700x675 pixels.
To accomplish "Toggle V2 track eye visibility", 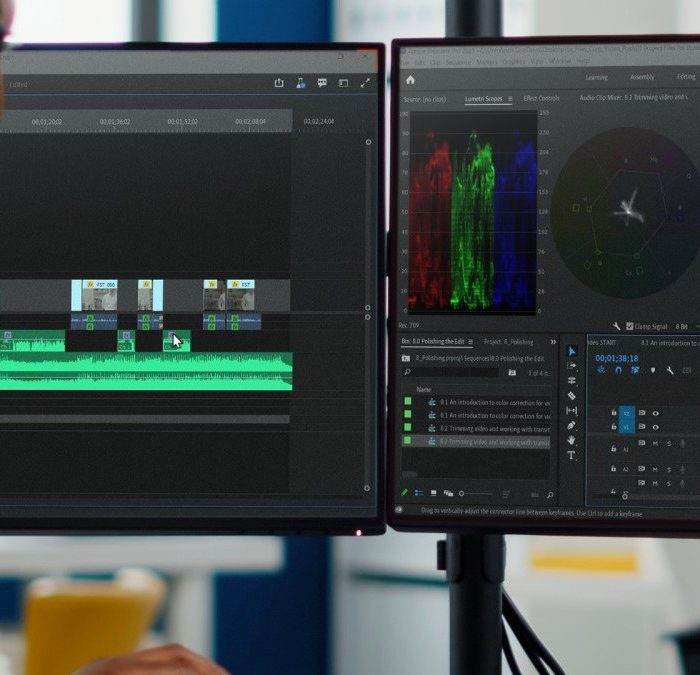I will [656, 413].
